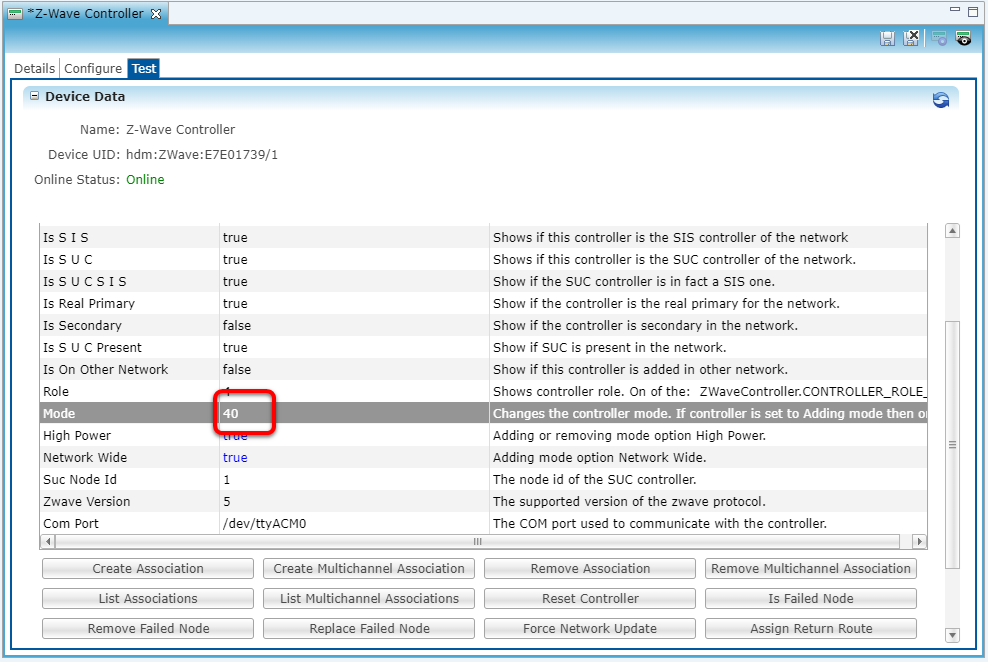Click the Network Wide row label
Viewport: 988px width, 662px height.
[85, 457]
